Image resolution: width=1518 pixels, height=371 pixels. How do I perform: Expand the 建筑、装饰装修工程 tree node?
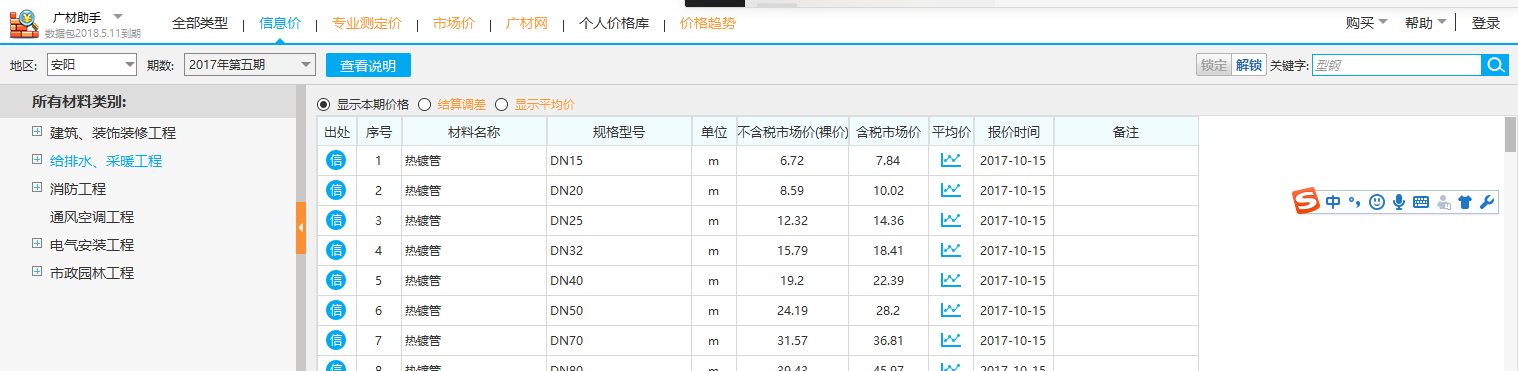point(37,131)
